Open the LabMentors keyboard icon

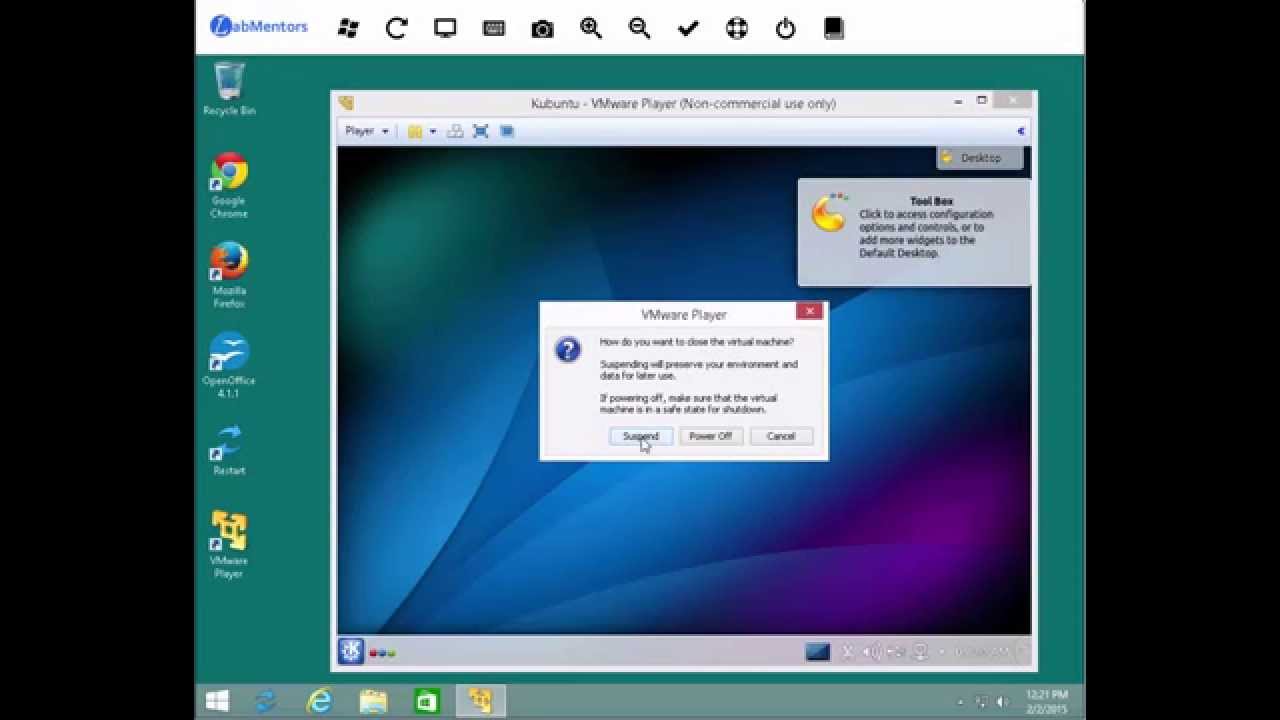tap(494, 28)
